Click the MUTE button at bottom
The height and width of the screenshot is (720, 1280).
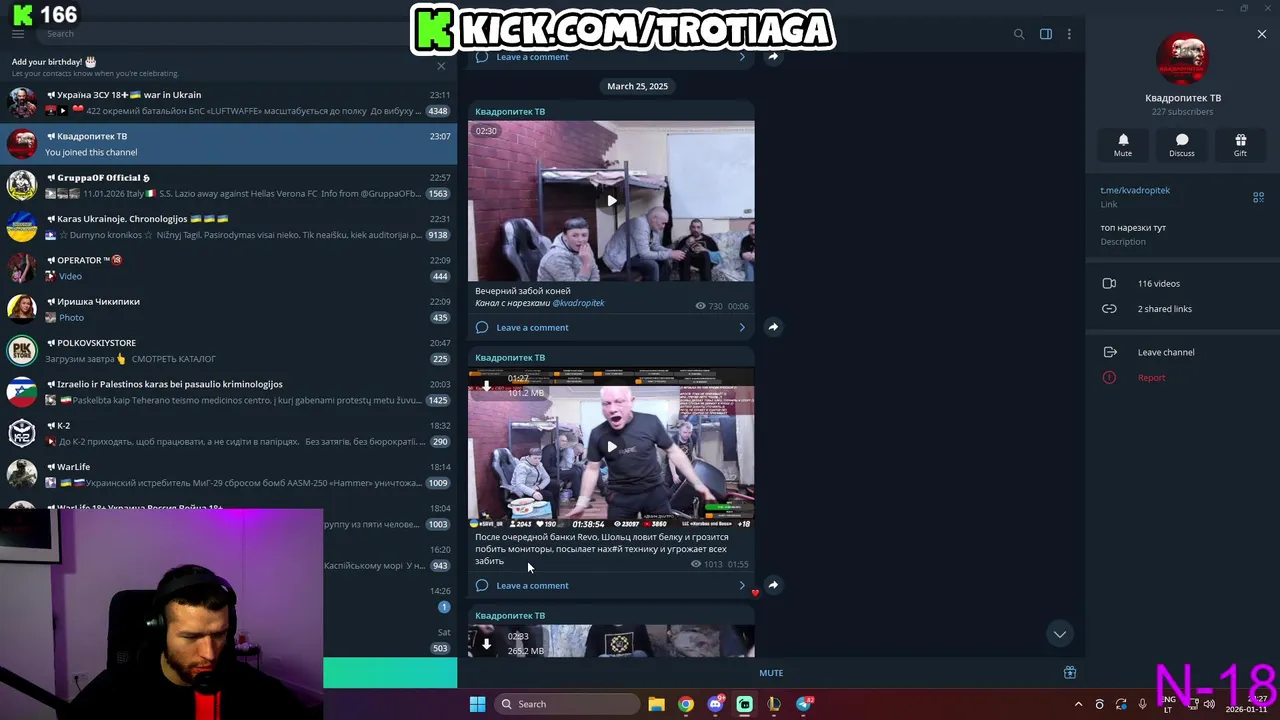[771, 673]
